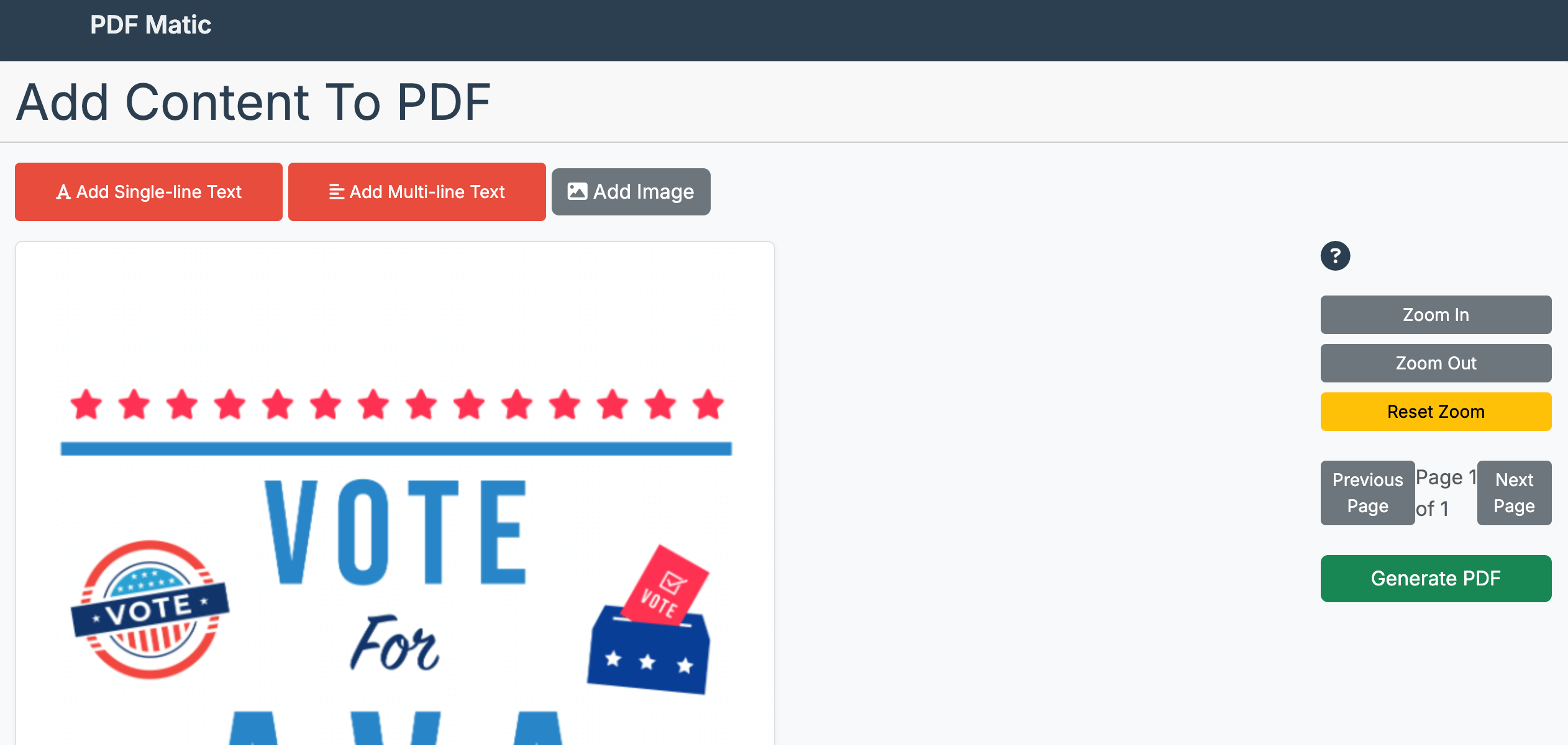
Task: Click the Add Multi-line Text icon
Action: pyautogui.click(x=335, y=192)
